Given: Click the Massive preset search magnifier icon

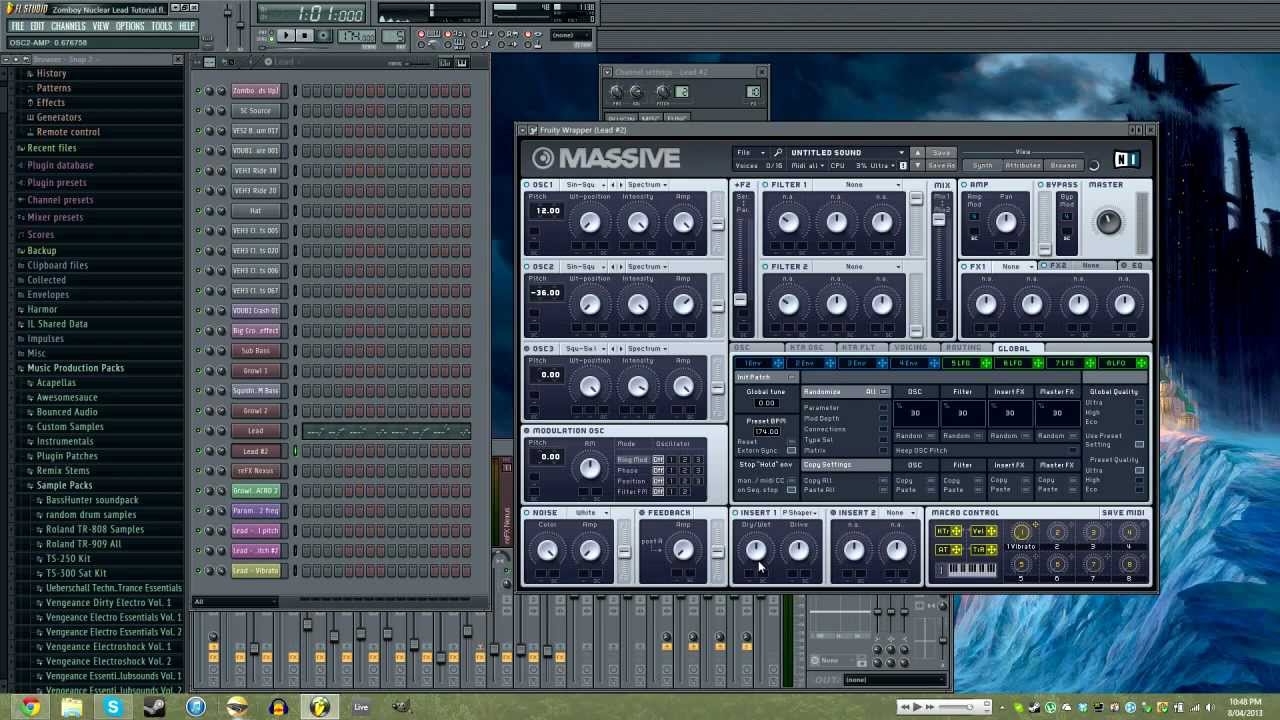Looking at the screenshot, I should pyautogui.click(x=778, y=153).
